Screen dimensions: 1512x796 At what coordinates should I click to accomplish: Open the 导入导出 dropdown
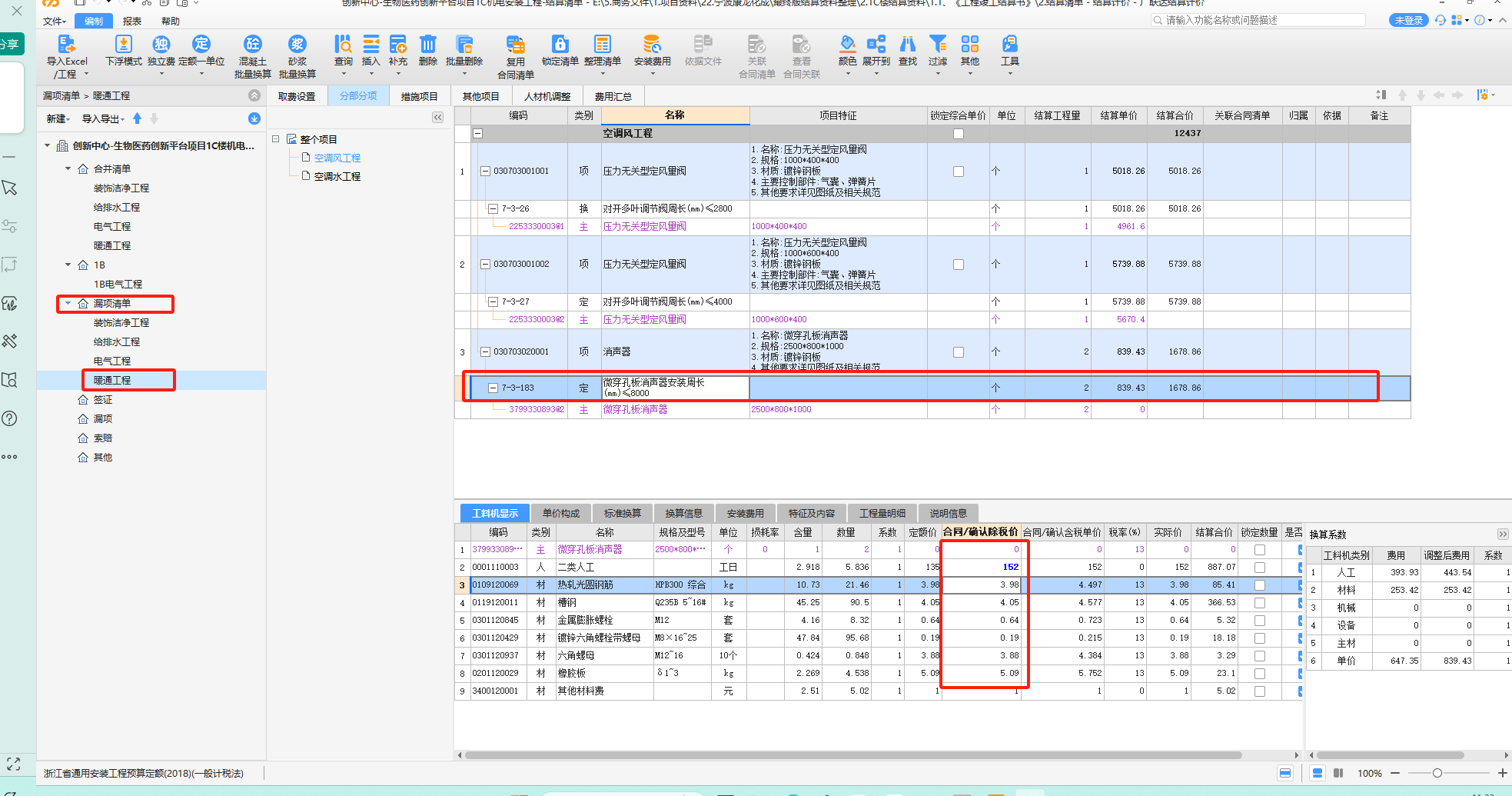pos(104,119)
